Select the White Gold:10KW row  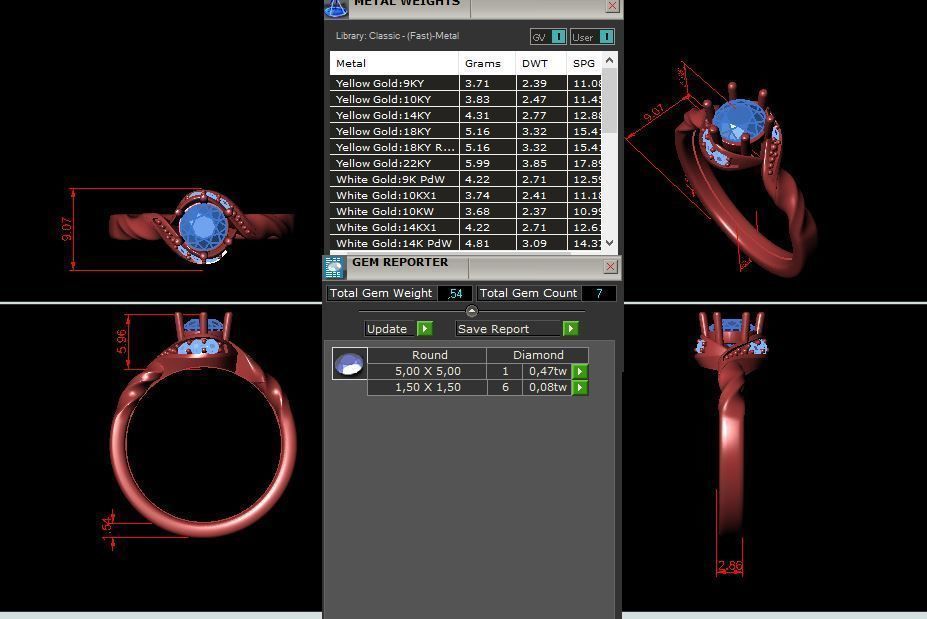(465, 211)
